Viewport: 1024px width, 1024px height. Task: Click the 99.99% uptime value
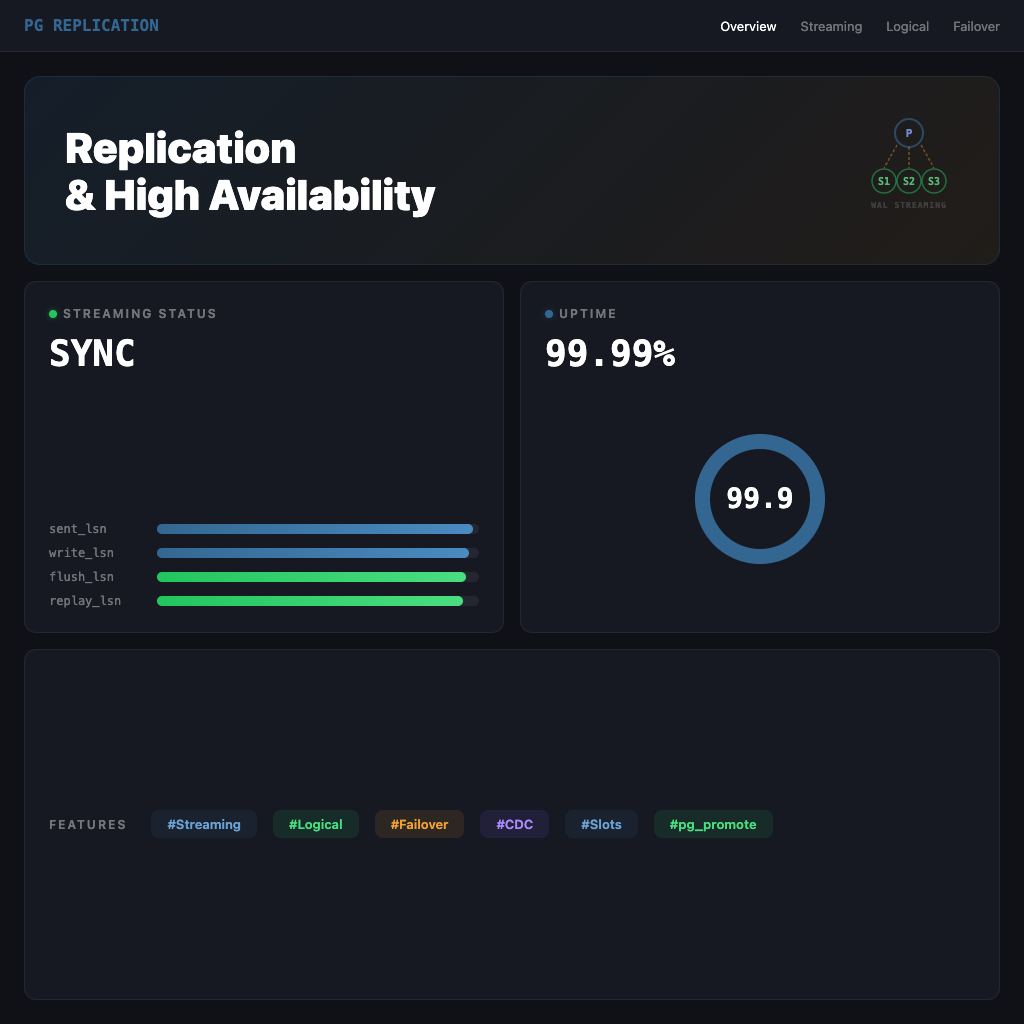[x=610, y=353]
